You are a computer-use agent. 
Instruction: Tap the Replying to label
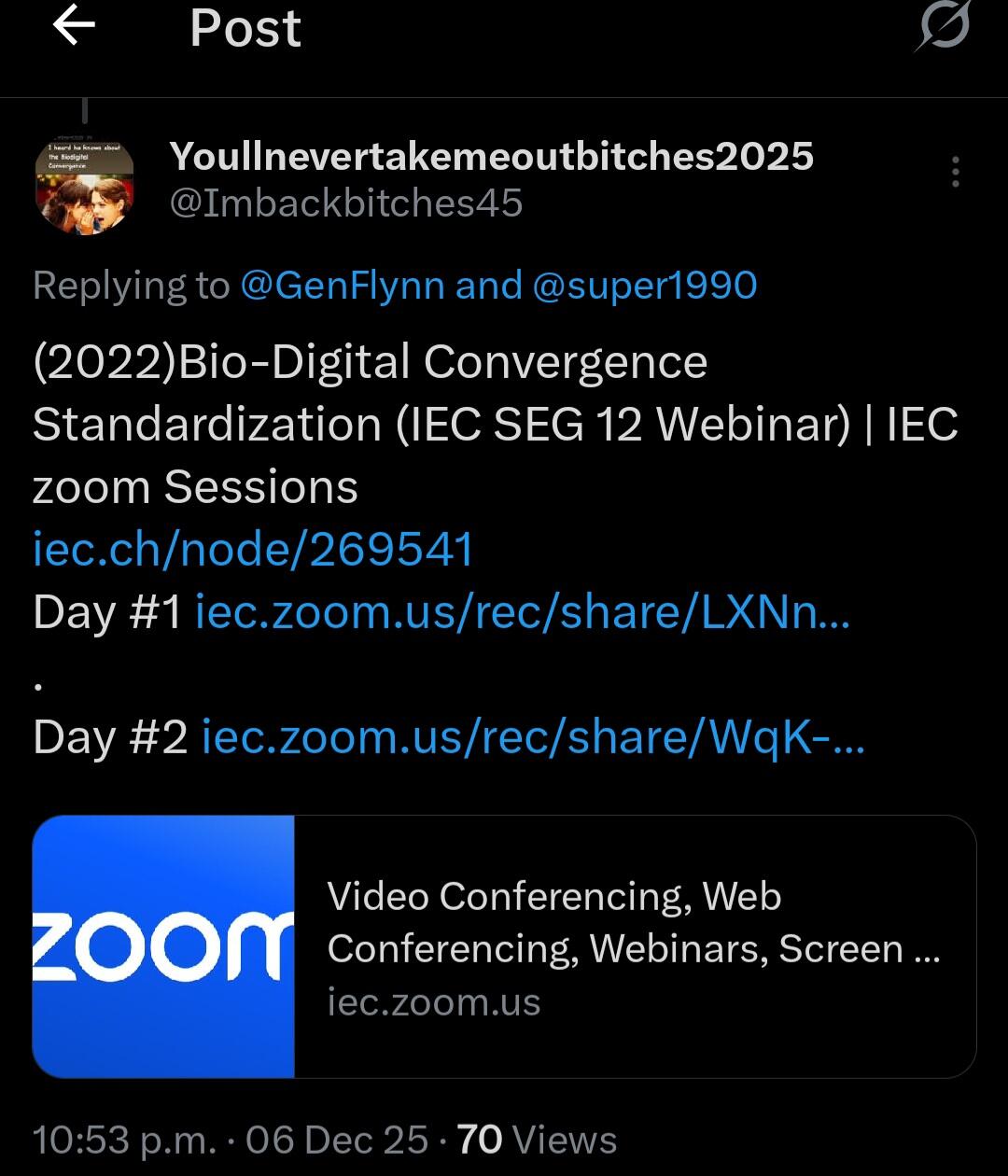click(x=131, y=286)
